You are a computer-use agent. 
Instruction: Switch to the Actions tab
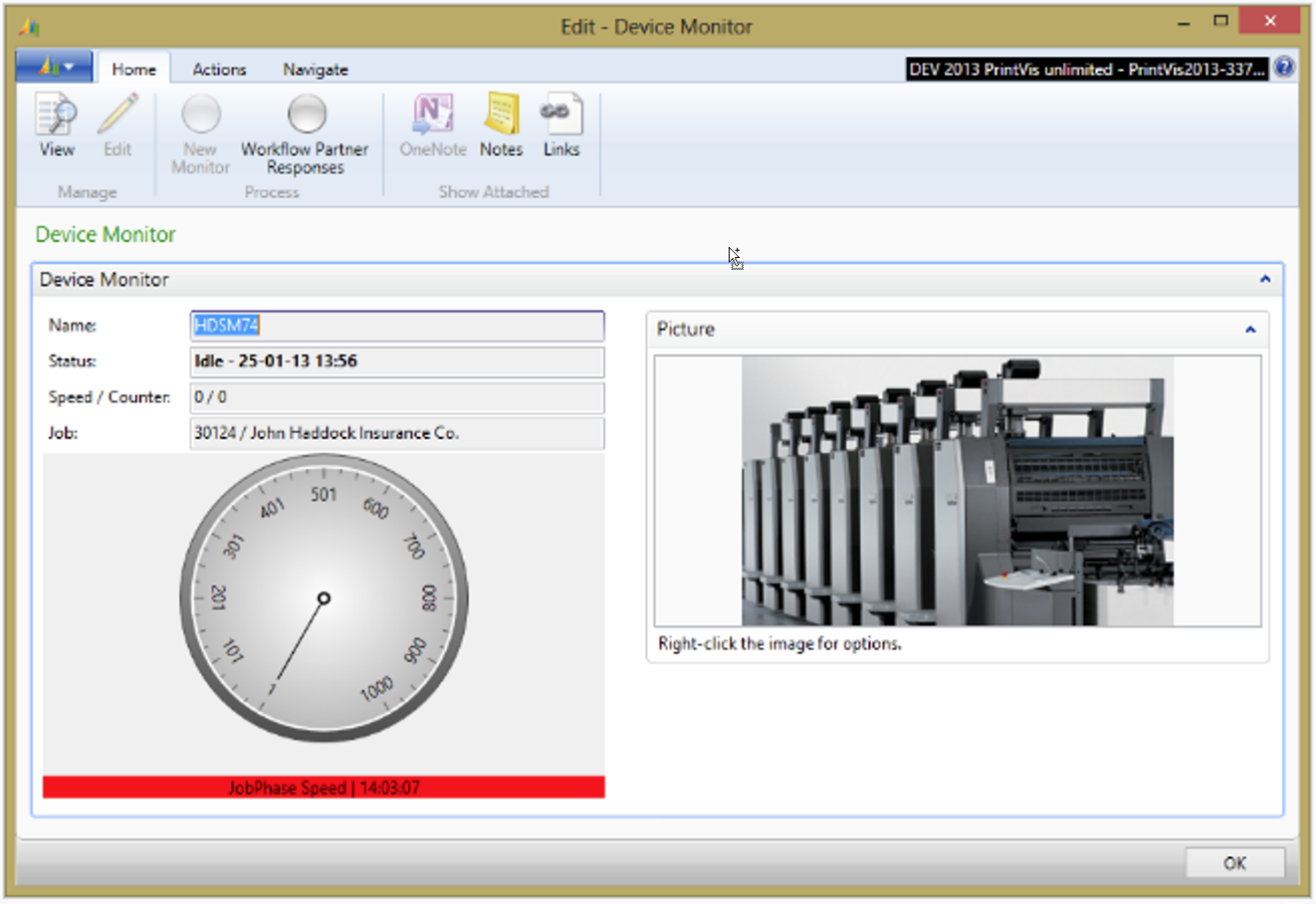tap(219, 69)
